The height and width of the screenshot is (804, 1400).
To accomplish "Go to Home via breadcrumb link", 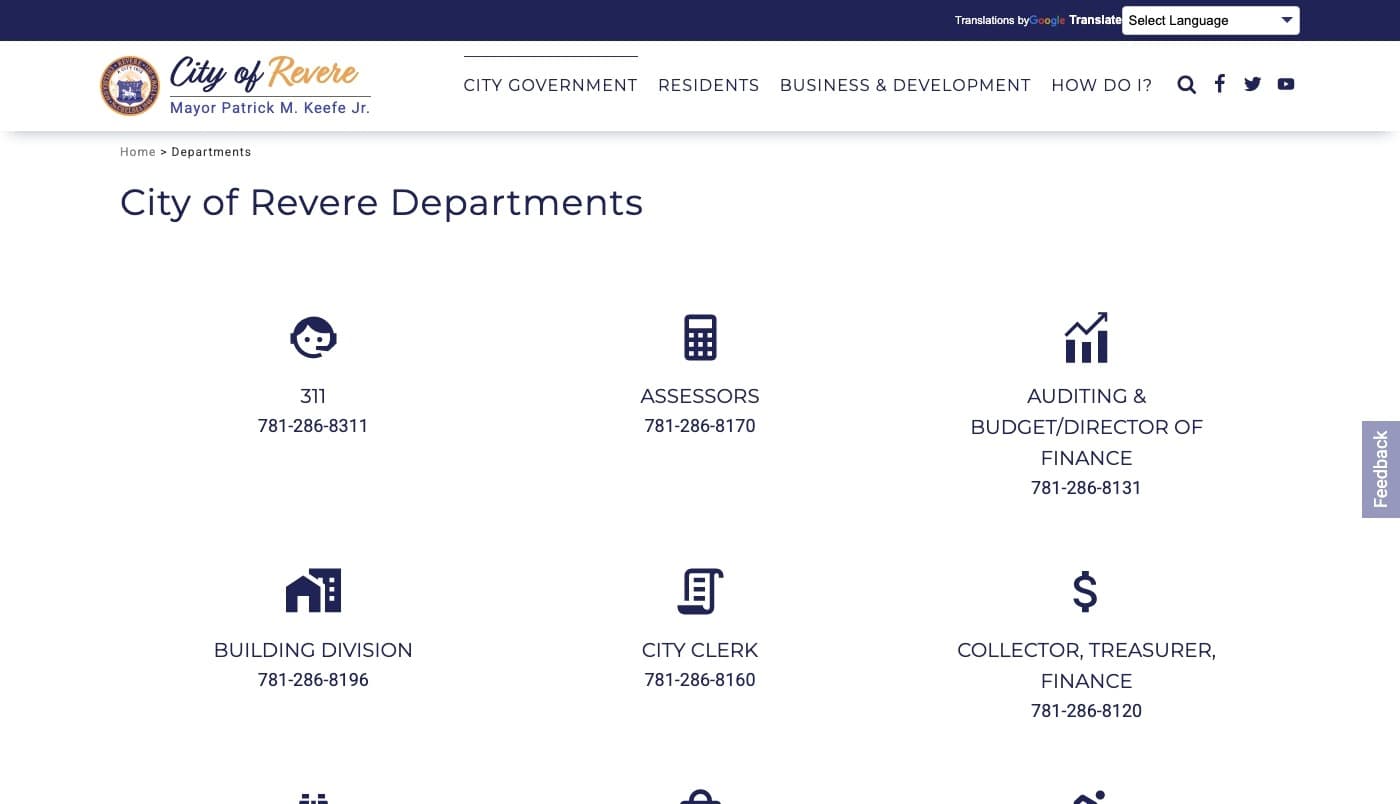I will (x=137, y=152).
